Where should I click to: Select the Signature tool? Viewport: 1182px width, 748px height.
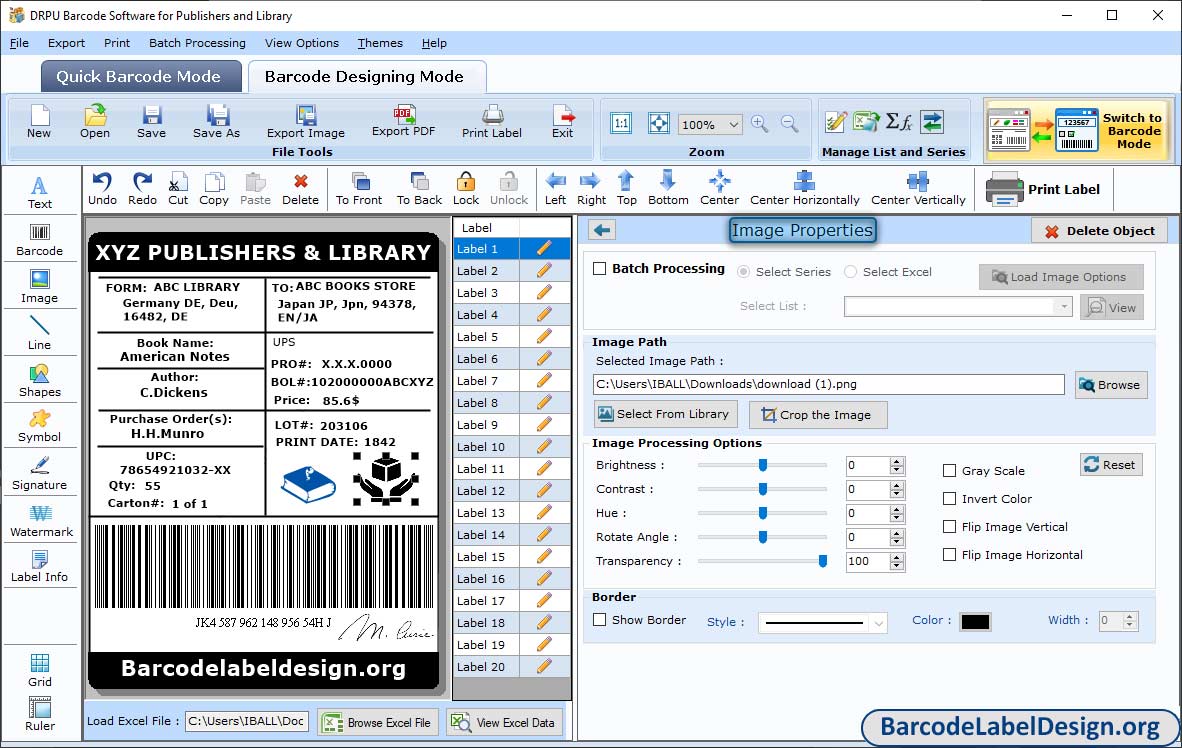click(39, 473)
